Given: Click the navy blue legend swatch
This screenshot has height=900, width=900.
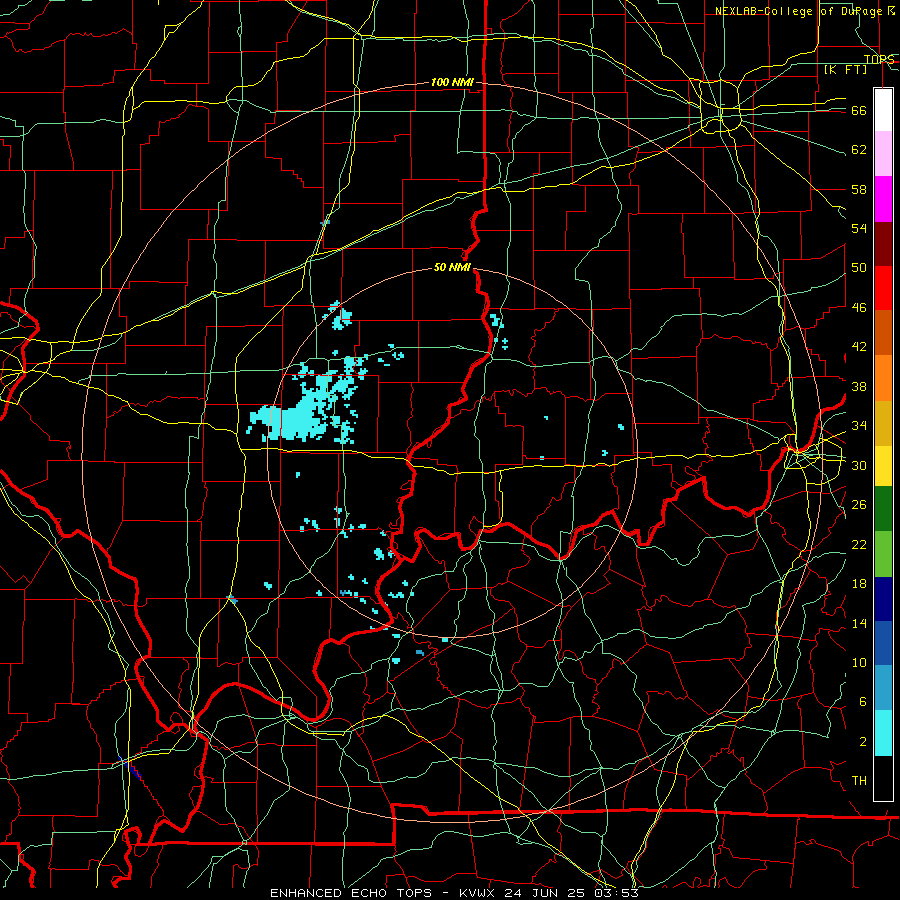Looking at the screenshot, I should click(883, 599).
